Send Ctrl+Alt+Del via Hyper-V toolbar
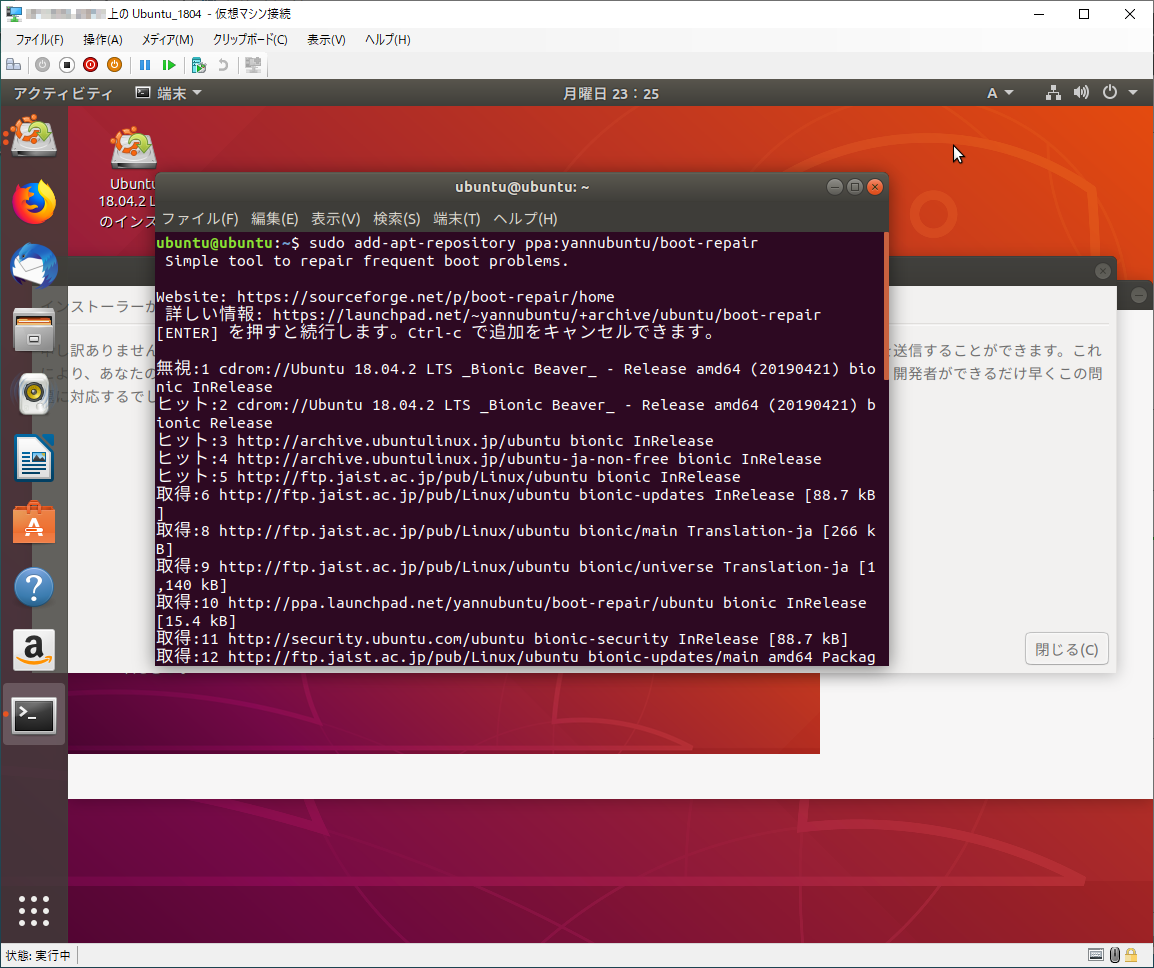 tap(13, 65)
